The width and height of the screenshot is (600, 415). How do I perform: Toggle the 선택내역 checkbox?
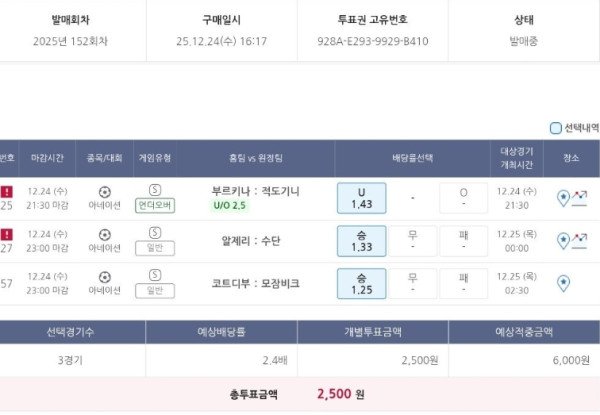click(556, 128)
